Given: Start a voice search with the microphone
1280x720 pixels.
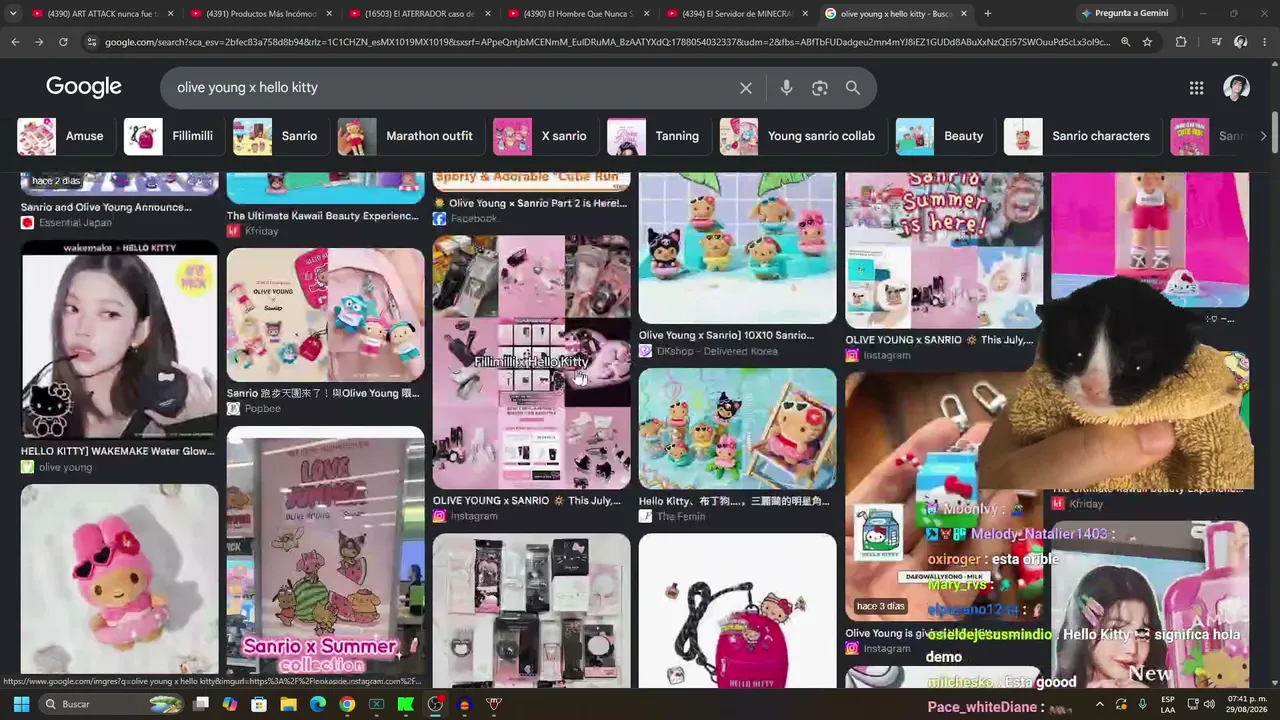Looking at the screenshot, I should tap(786, 88).
